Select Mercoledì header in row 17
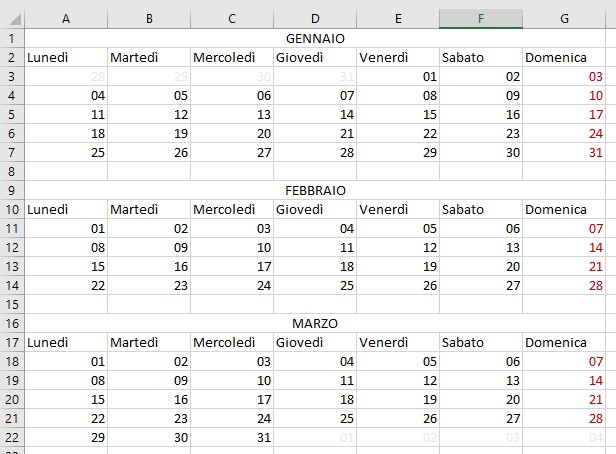 [232, 342]
